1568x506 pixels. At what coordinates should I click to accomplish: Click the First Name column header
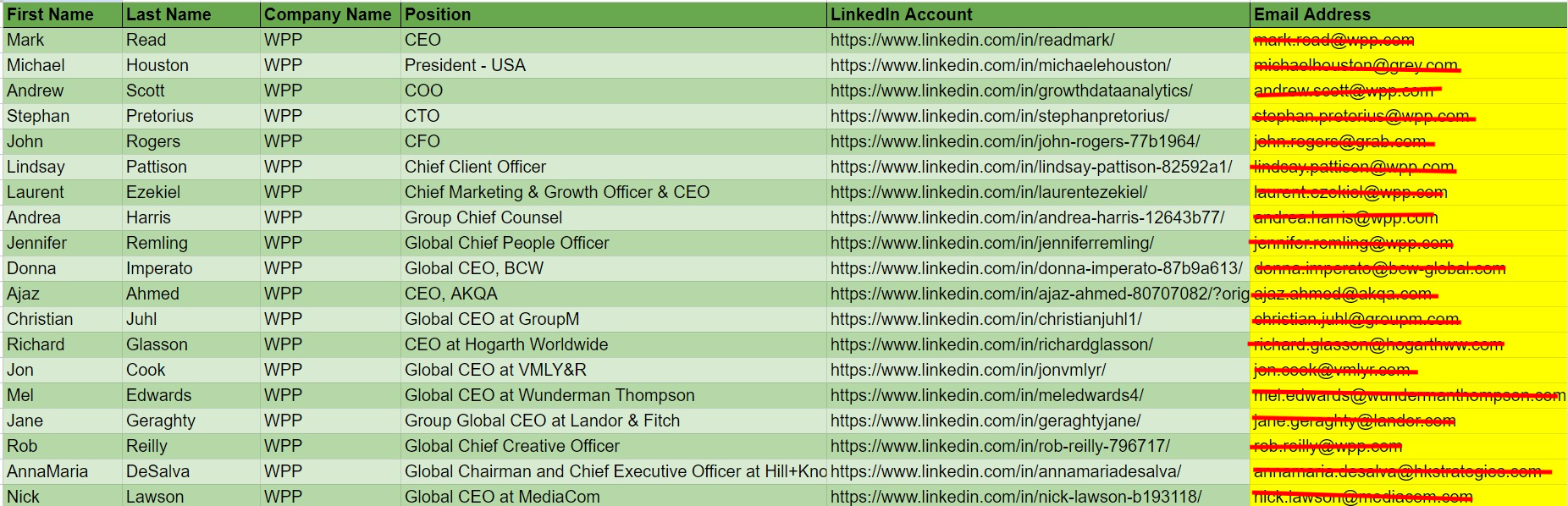pos(50,14)
